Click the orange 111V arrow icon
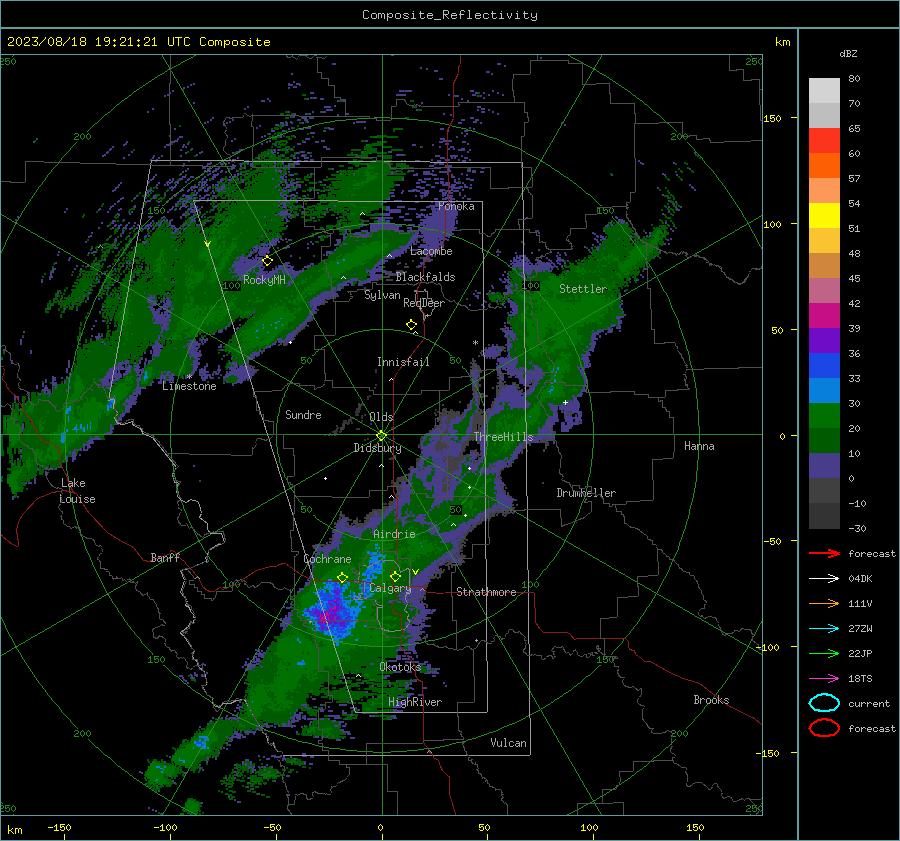Screen dimensions: 900x841 (x=824, y=603)
